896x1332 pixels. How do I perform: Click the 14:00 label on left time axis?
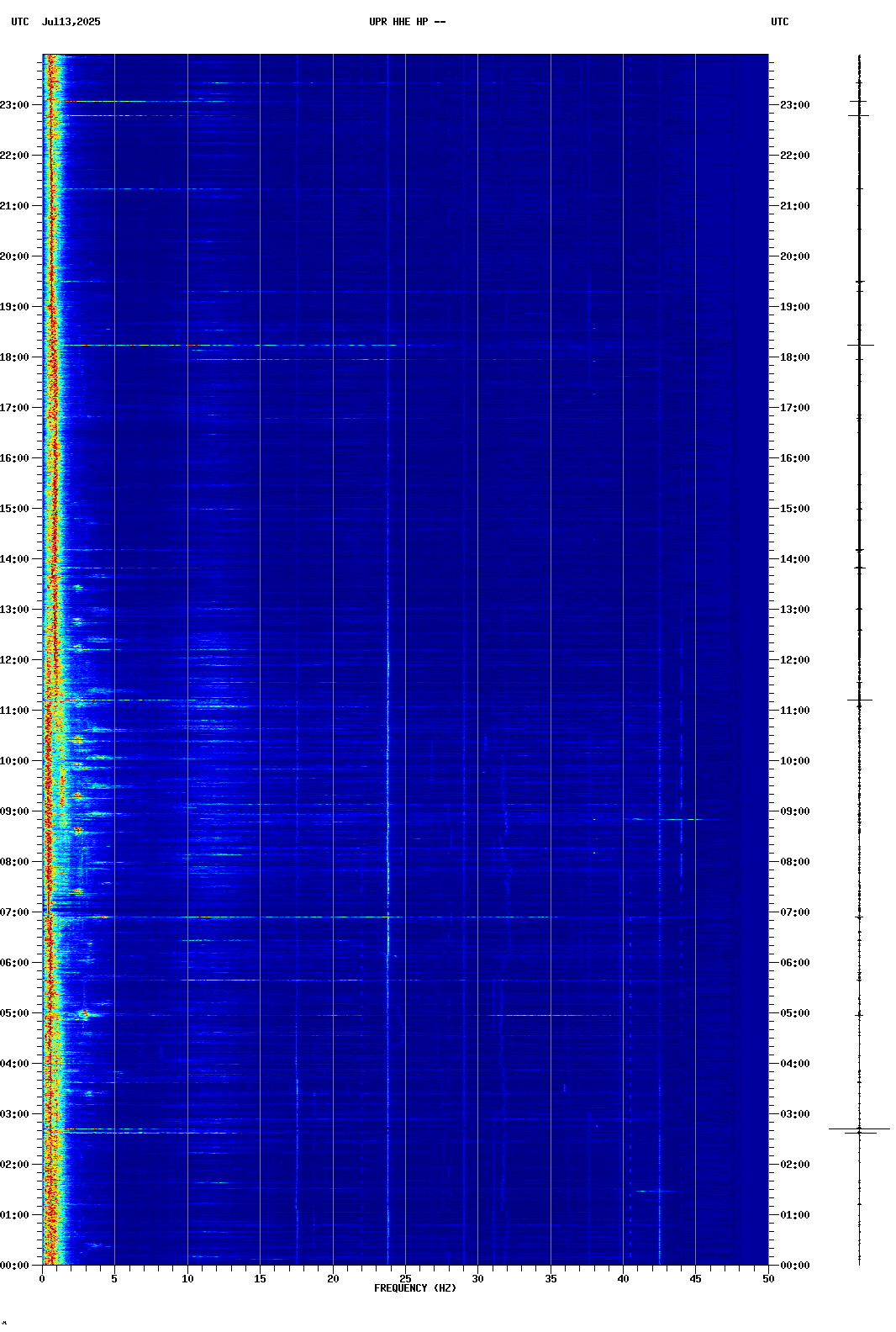(x=14, y=559)
